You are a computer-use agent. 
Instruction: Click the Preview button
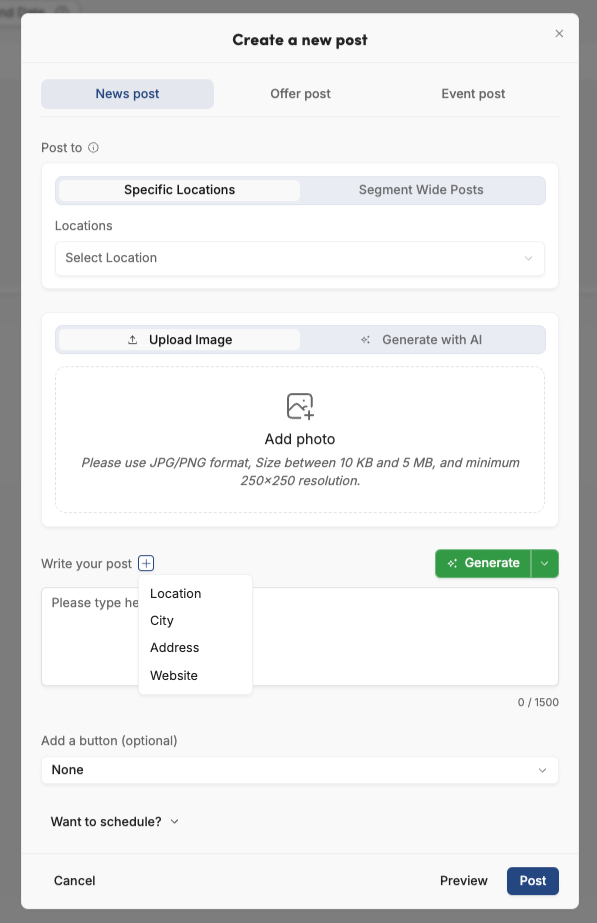point(463,881)
